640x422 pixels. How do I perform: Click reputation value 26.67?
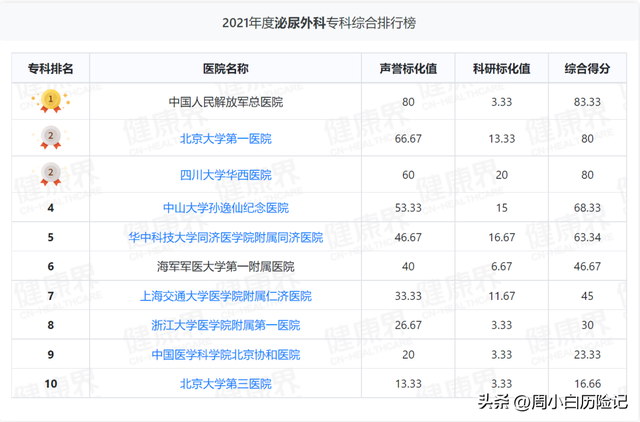[x=408, y=325]
